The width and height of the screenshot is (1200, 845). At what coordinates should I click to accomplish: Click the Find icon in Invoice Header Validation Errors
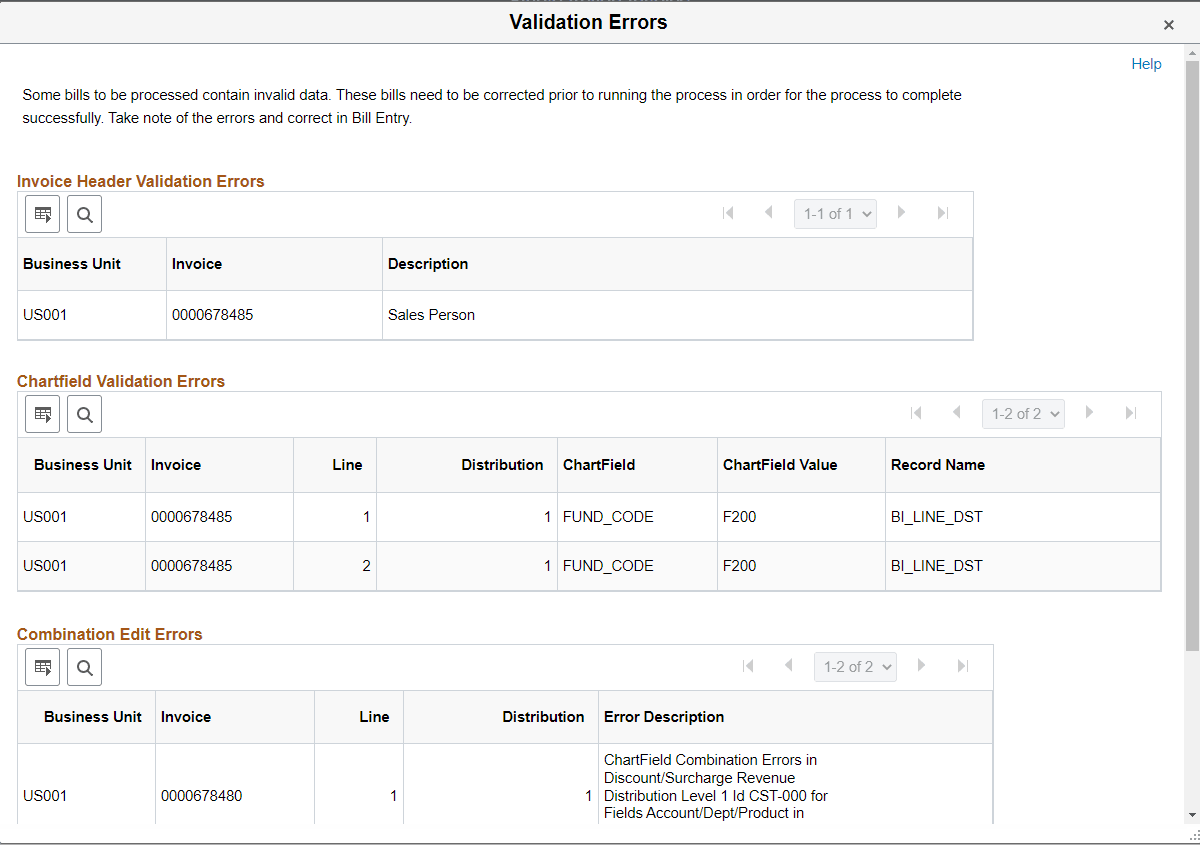coord(84,213)
